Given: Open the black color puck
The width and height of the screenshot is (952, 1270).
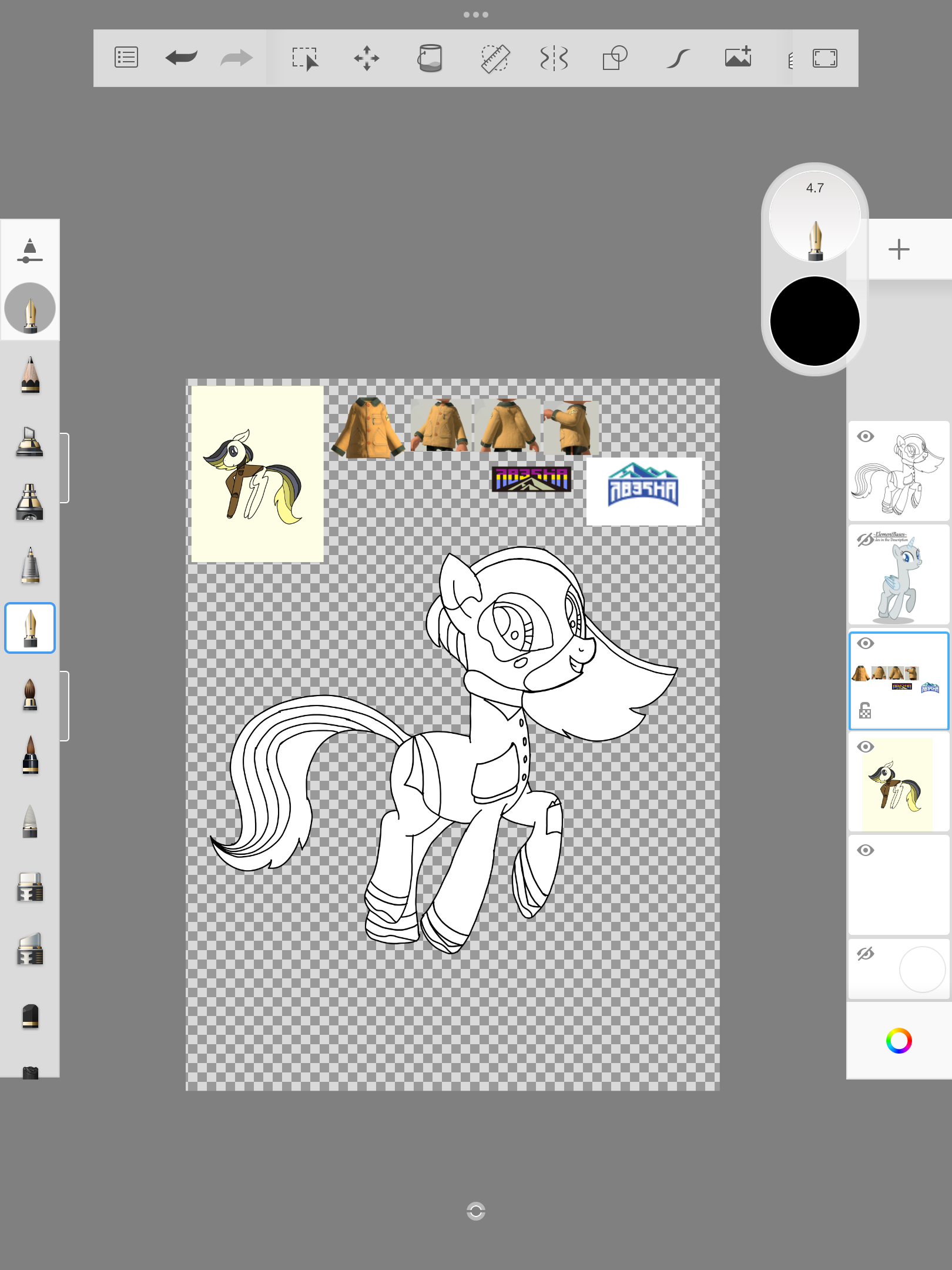Looking at the screenshot, I should coord(814,321).
